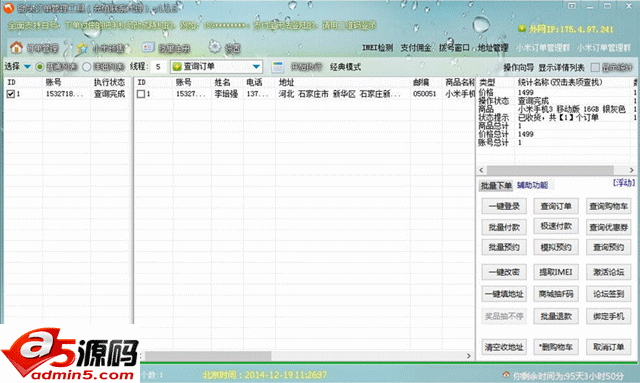Click the order list horizontal scrollbar

point(304,356)
